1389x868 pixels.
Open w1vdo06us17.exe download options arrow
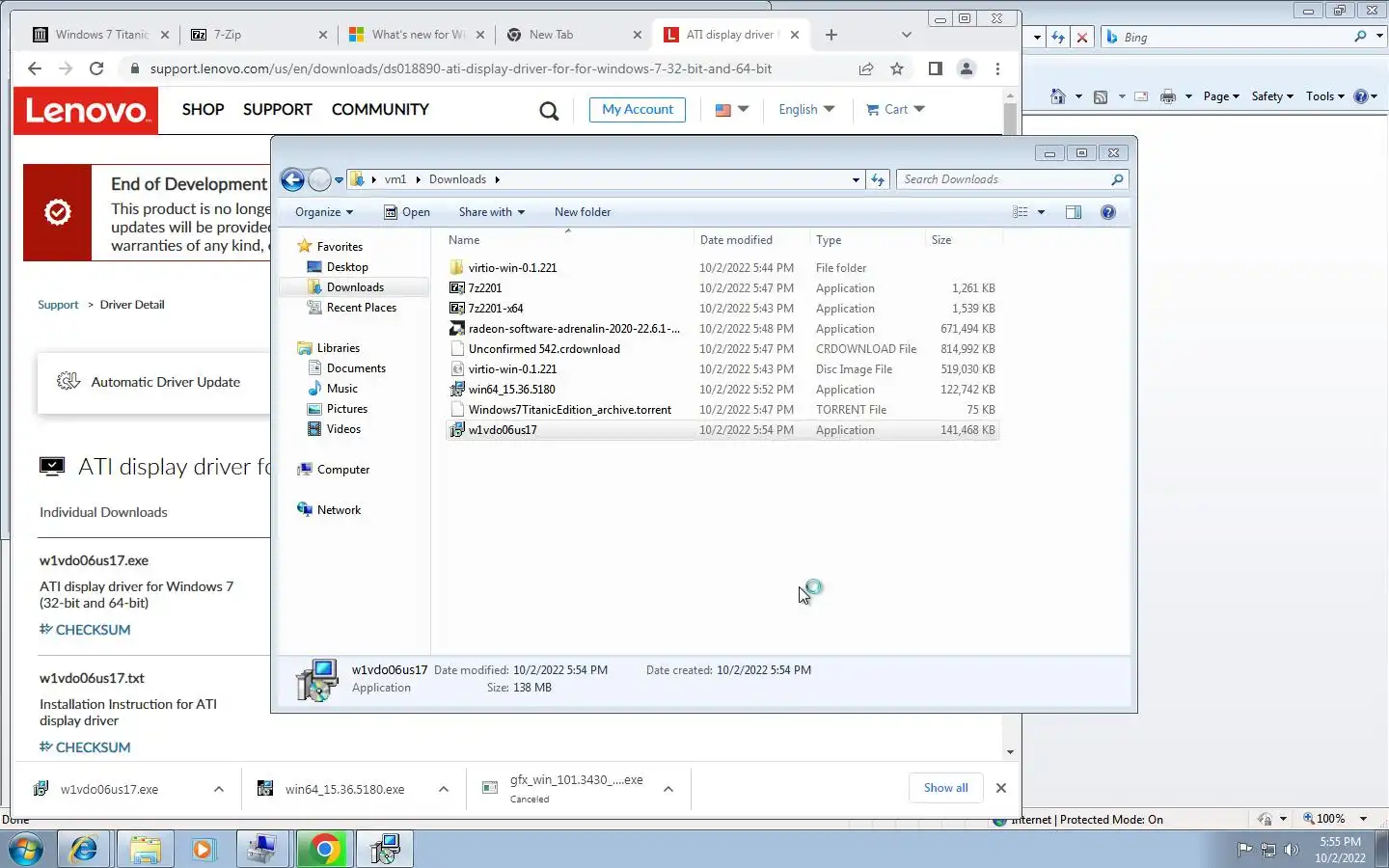[219, 789]
